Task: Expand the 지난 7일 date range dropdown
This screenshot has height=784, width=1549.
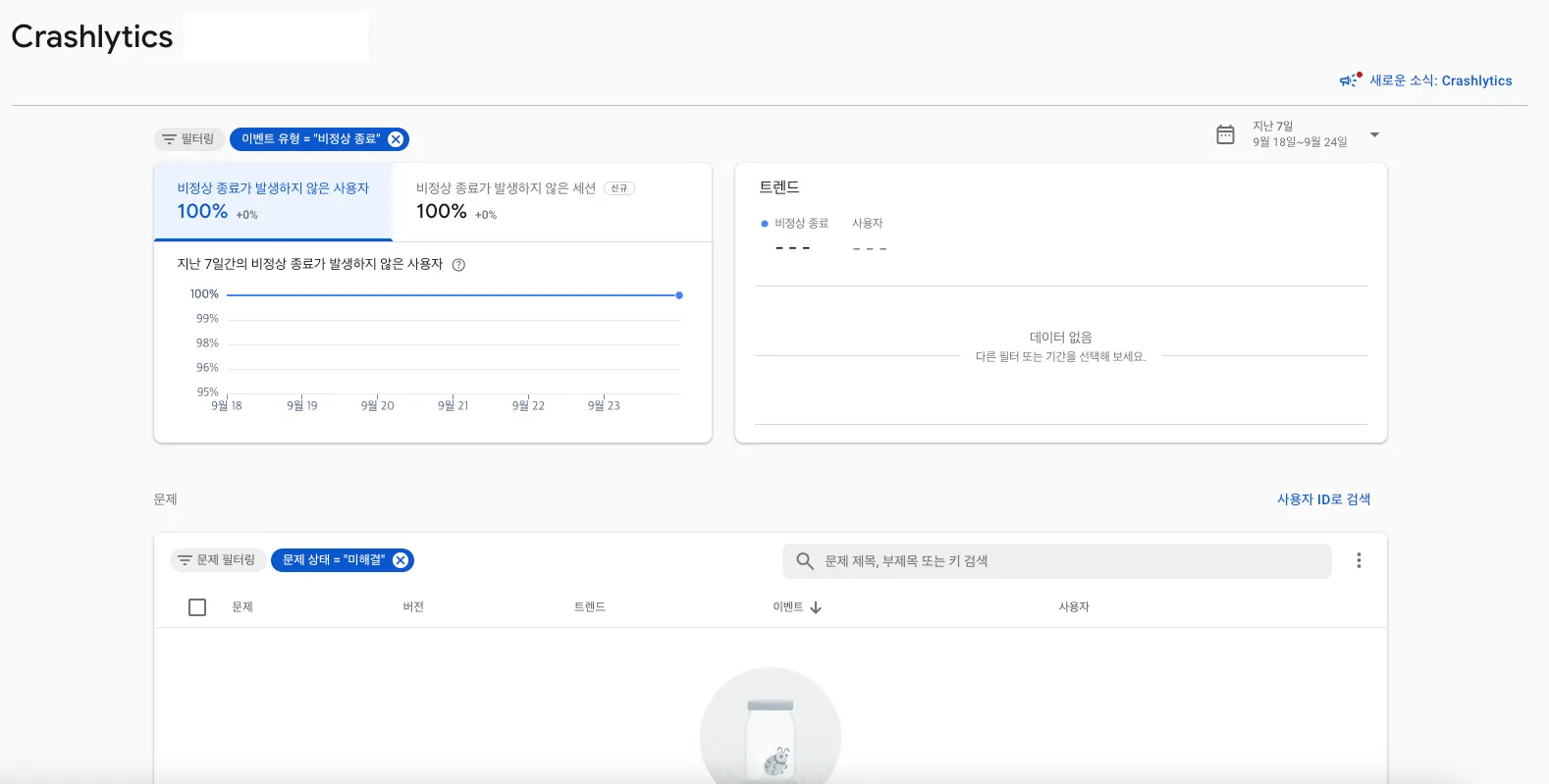Action: tap(1374, 134)
